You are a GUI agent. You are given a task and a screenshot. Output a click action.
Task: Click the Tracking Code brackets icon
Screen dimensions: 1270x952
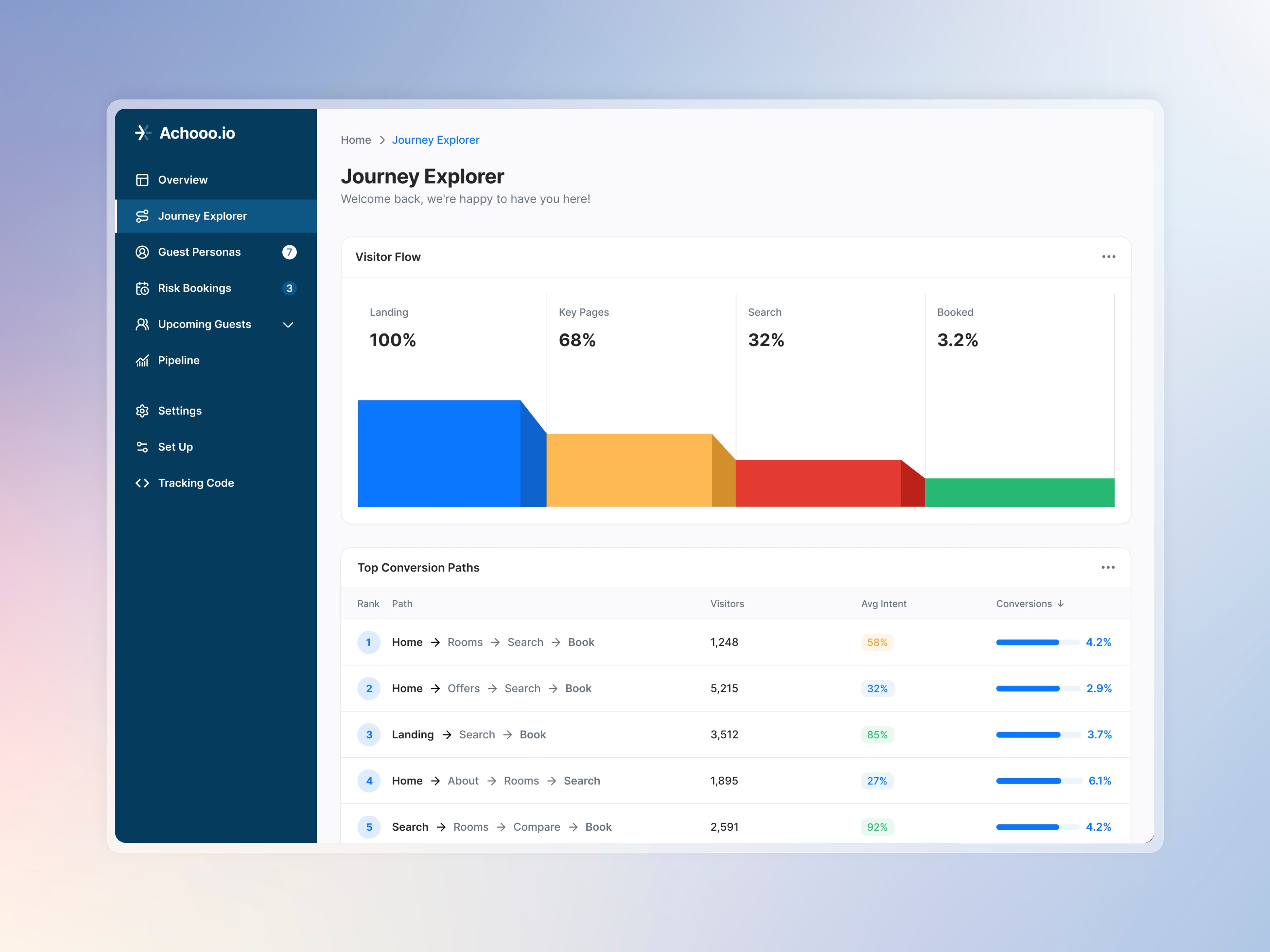142,483
